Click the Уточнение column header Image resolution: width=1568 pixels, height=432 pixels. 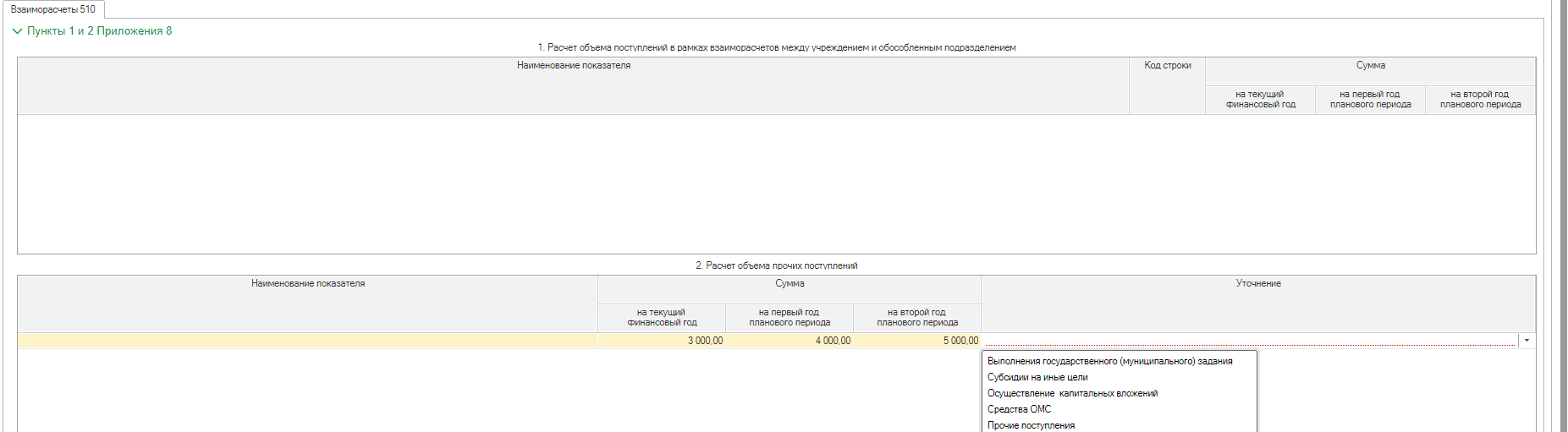pos(1258,284)
